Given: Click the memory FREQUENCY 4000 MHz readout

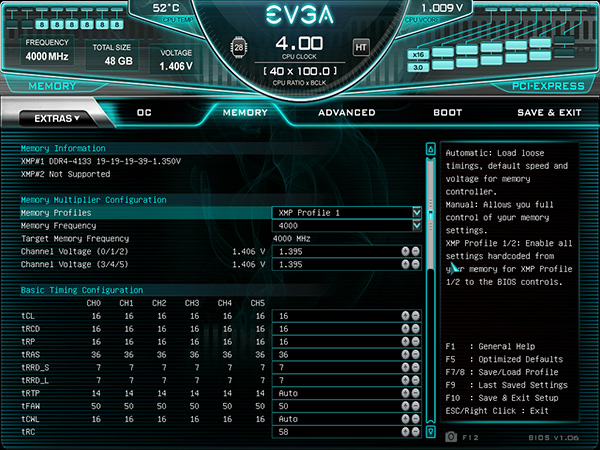Looking at the screenshot, I should click(47, 50).
